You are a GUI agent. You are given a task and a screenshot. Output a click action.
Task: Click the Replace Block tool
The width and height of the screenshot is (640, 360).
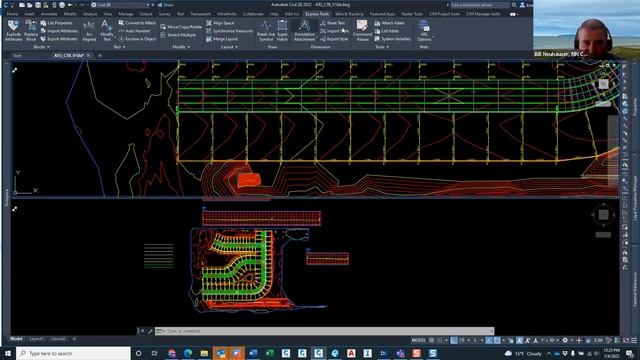[31, 31]
